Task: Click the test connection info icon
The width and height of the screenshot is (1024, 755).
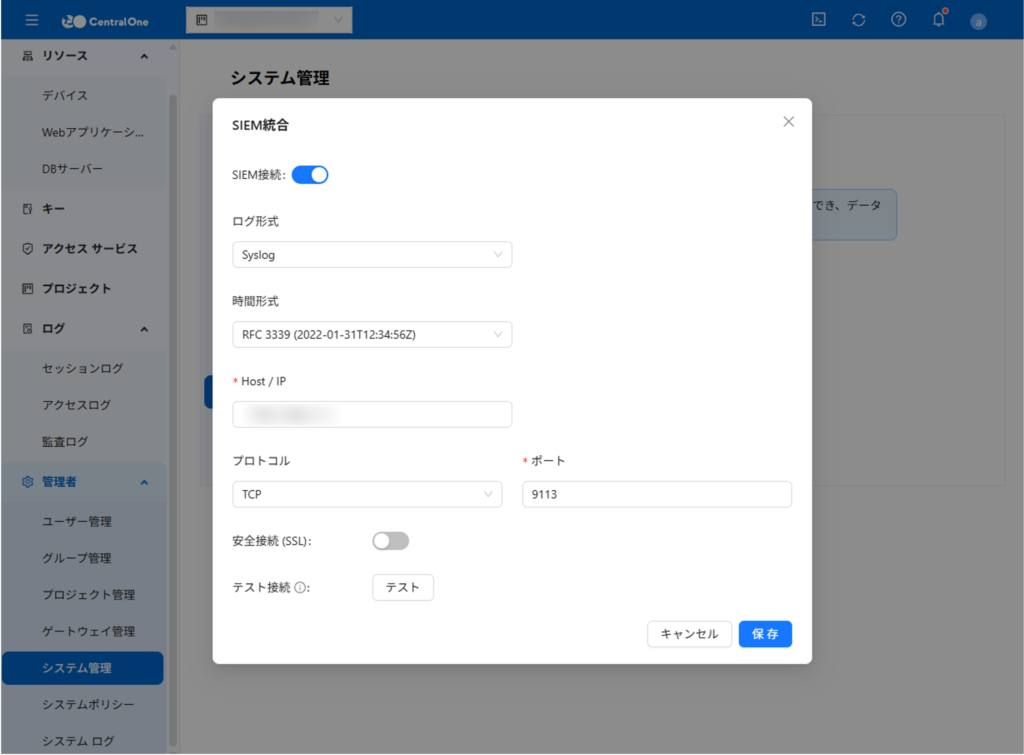Action: click(300, 588)
